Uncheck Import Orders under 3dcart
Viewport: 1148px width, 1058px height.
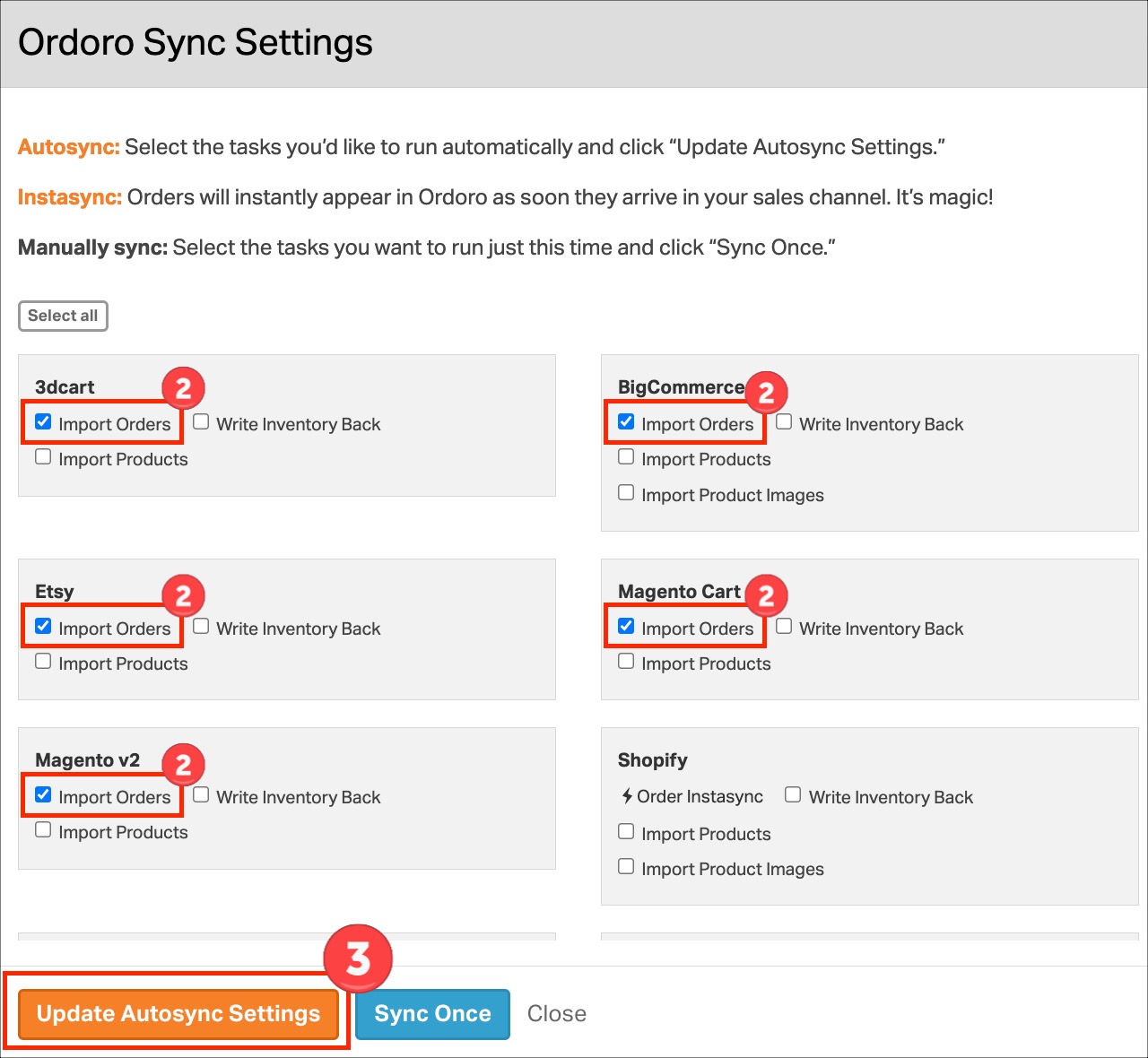pos(43,422)
